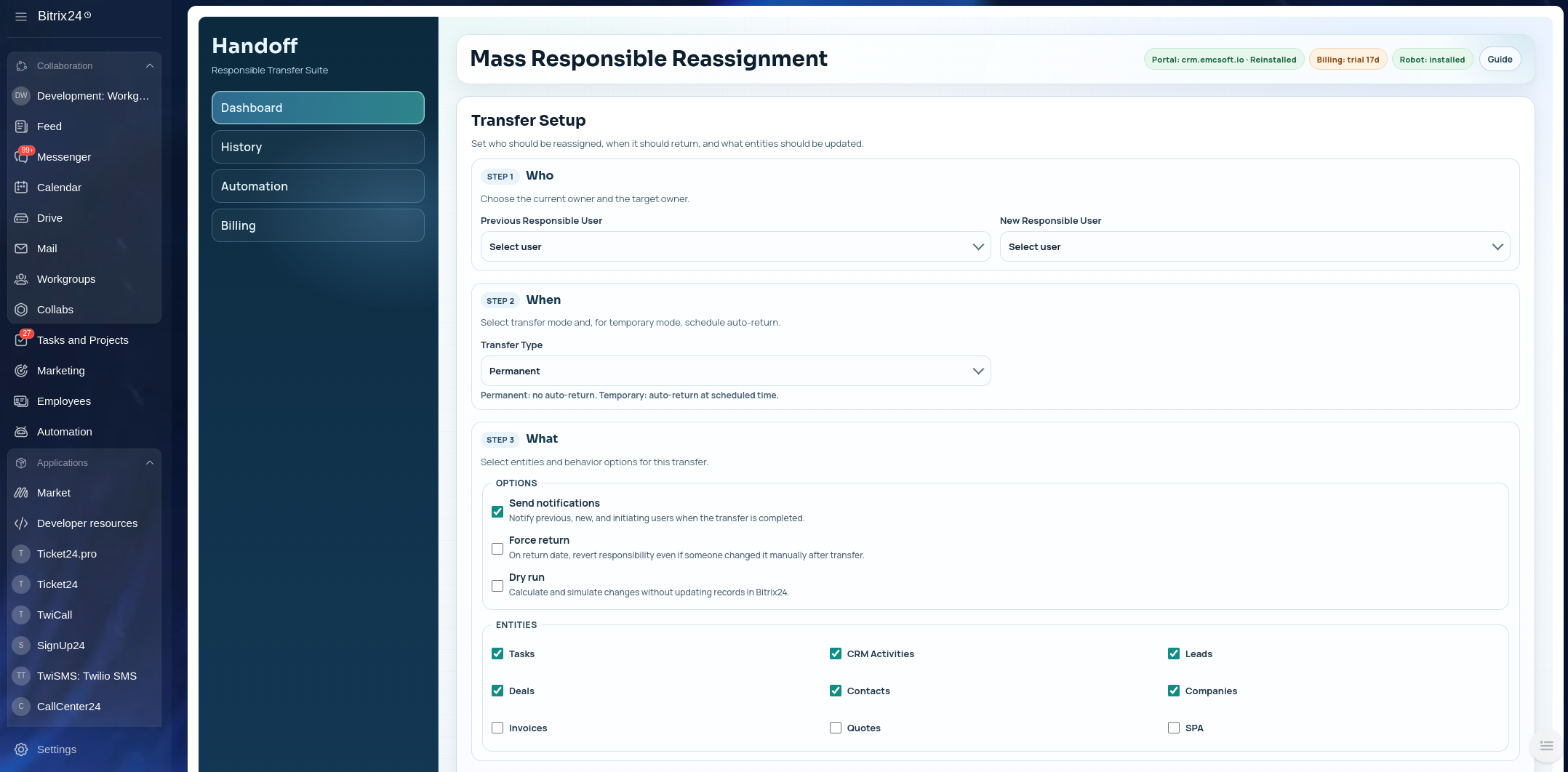Click the Mail envelope icon
Image resolution: width=1568 pixels, height=772 pixels.
point(21,249)
